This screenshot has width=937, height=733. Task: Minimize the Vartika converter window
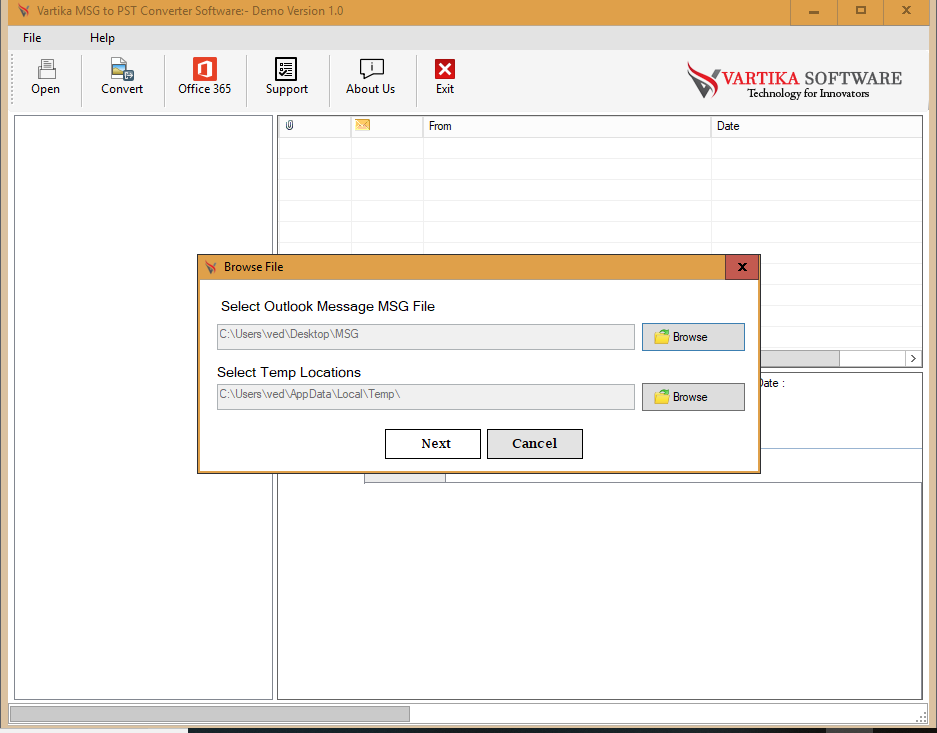click(813, 11)
